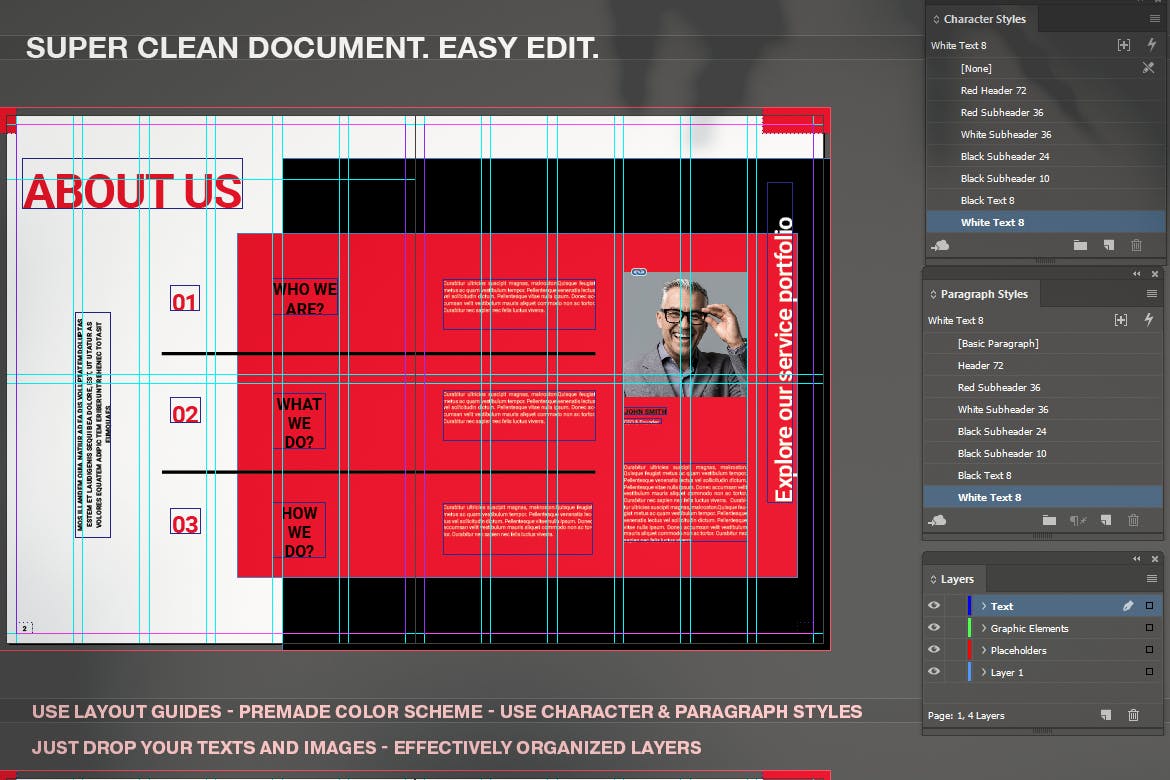Create new style in Character Styles panel
This screenshot has width=1170, height=780.
coord(1108,245)
